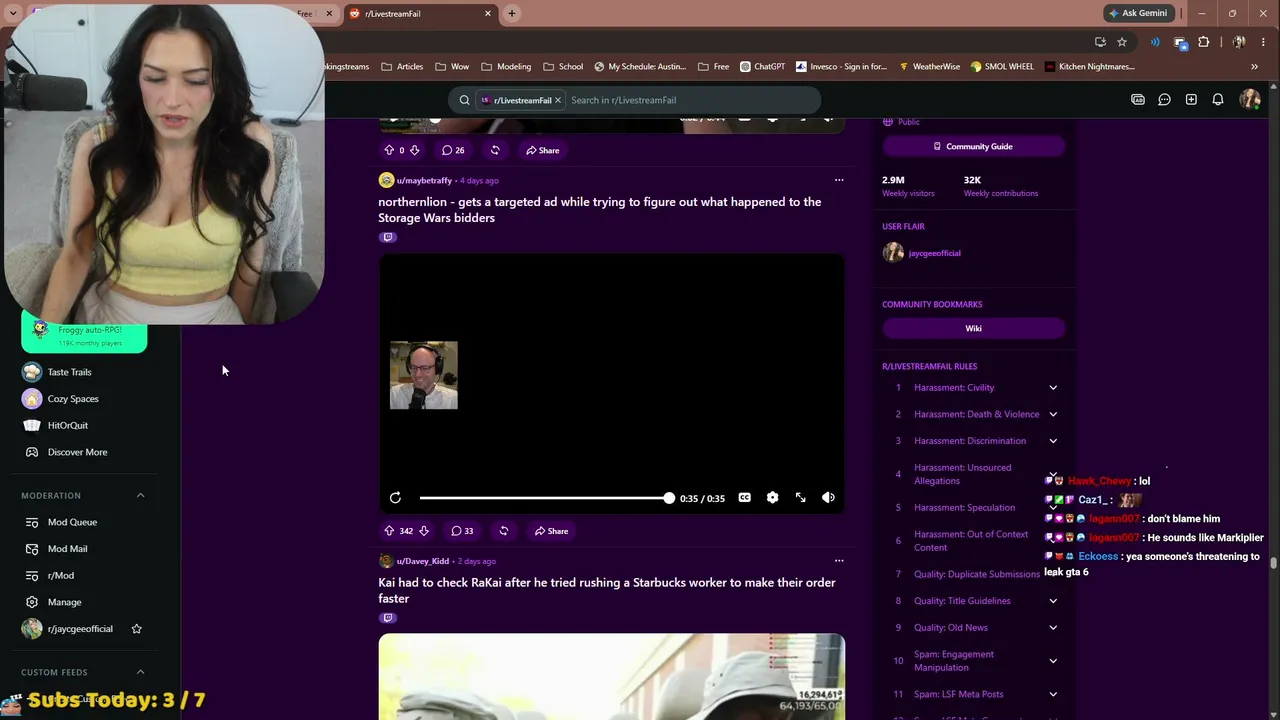Viewport: 1280px width, 720px height.
Task: Switch to the r/LivestreamFail browser tab
Action: point(418,14)
